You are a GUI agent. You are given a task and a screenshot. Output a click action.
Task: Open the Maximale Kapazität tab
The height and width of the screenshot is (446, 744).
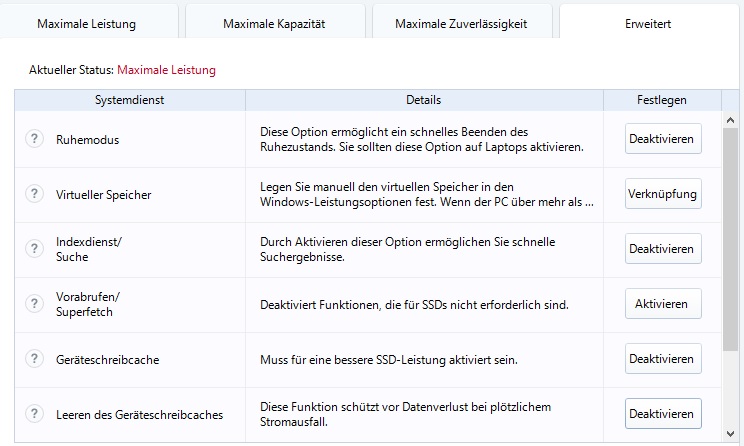coord(274,23)
